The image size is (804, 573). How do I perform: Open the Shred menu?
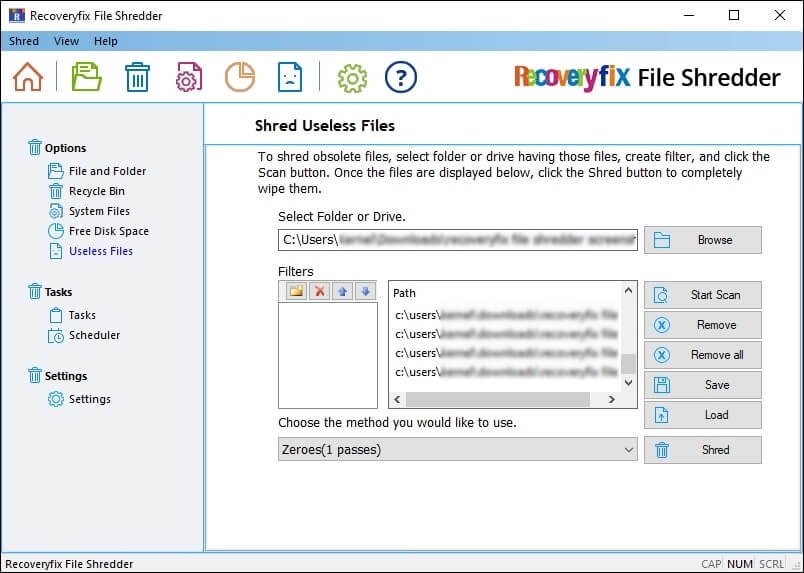[24, 41]
